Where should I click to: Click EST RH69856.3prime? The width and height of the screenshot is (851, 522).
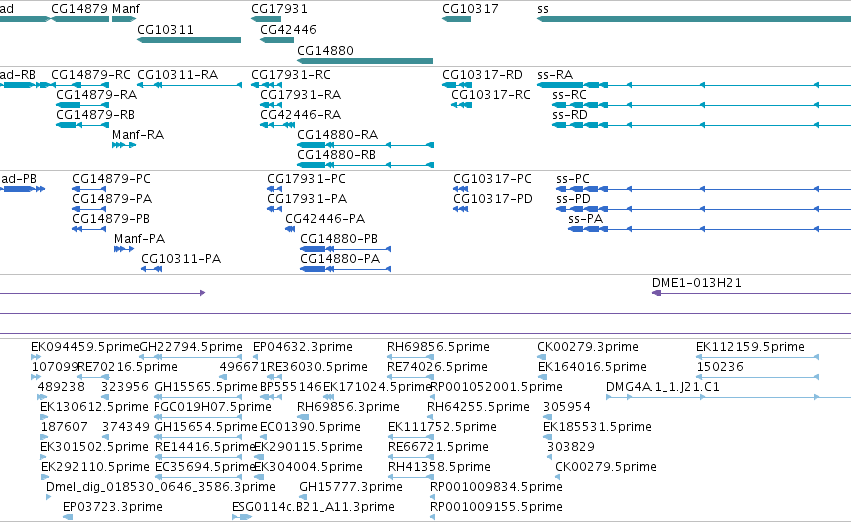click(348, 407)
